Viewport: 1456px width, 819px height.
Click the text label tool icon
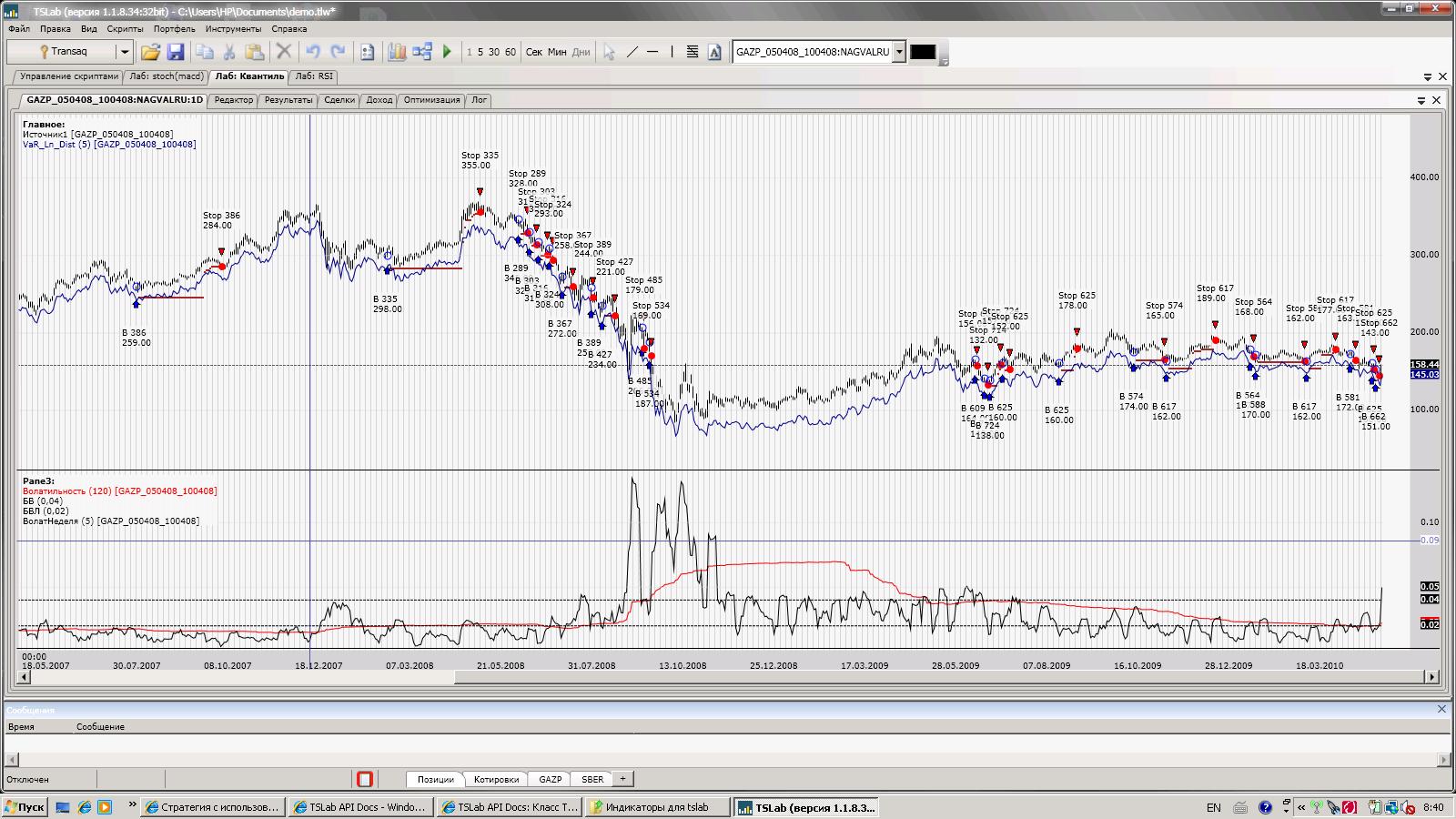tap(714, 52)
